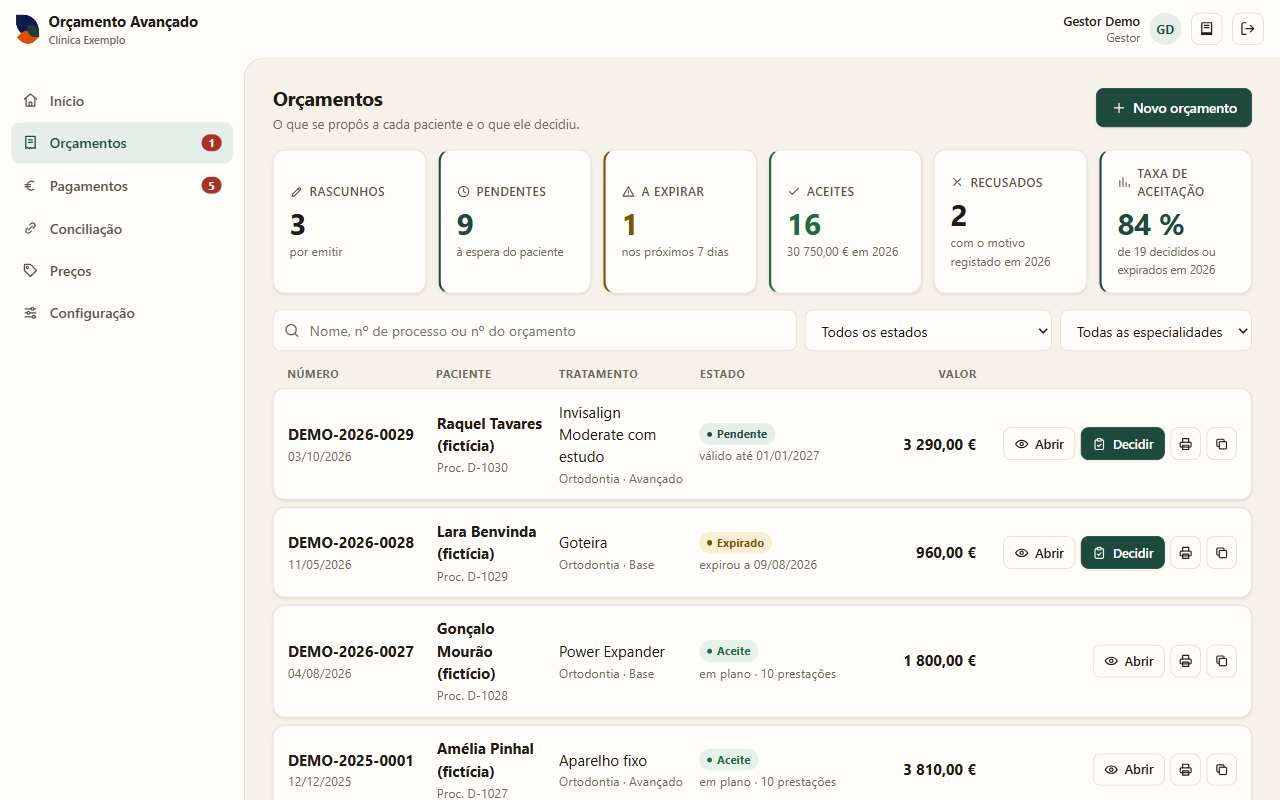Open the Pagamentos section
The width and height of the screenshot is (1280, 800).
pyautogui.click(x=122, y=186)
